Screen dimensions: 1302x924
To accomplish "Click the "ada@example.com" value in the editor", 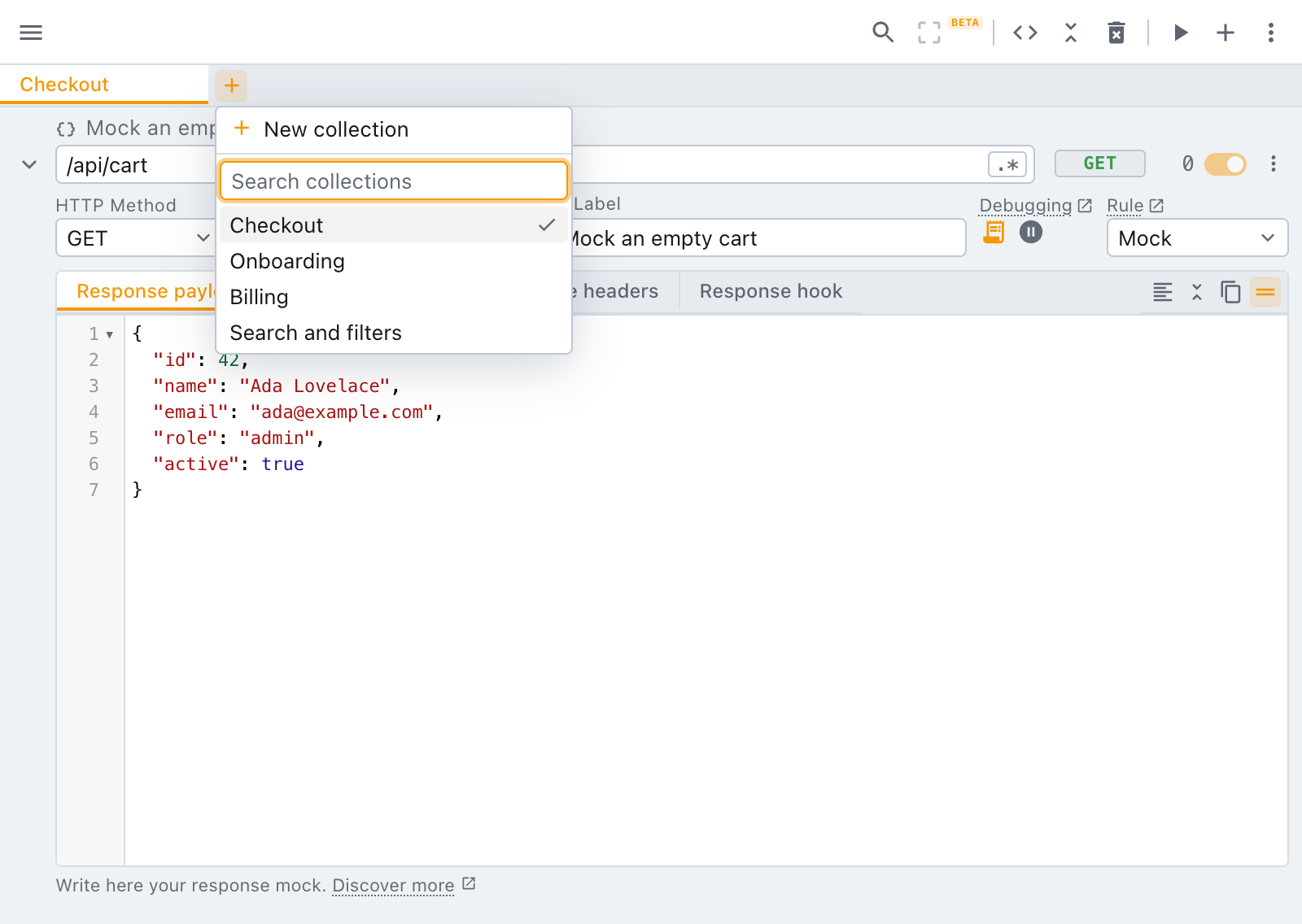I will (x=342, y=412).
